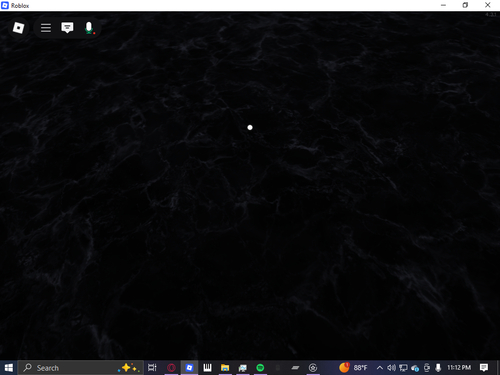Open the Windows Start menu
Image resolution: width=500 pixels, height=375 pixels.
click(x=8, y=368)
